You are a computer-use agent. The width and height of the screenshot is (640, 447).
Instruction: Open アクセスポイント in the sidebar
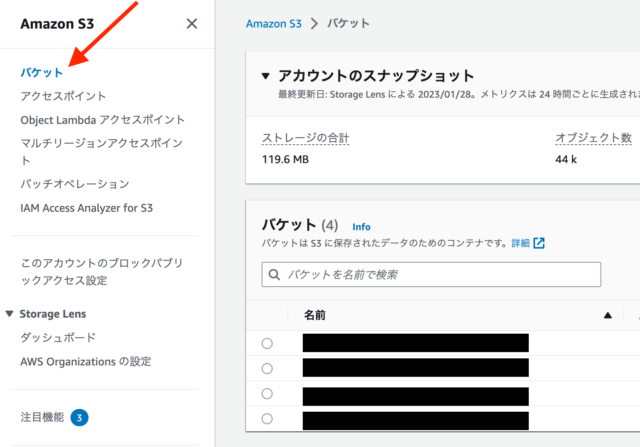(x=63, y=96)
